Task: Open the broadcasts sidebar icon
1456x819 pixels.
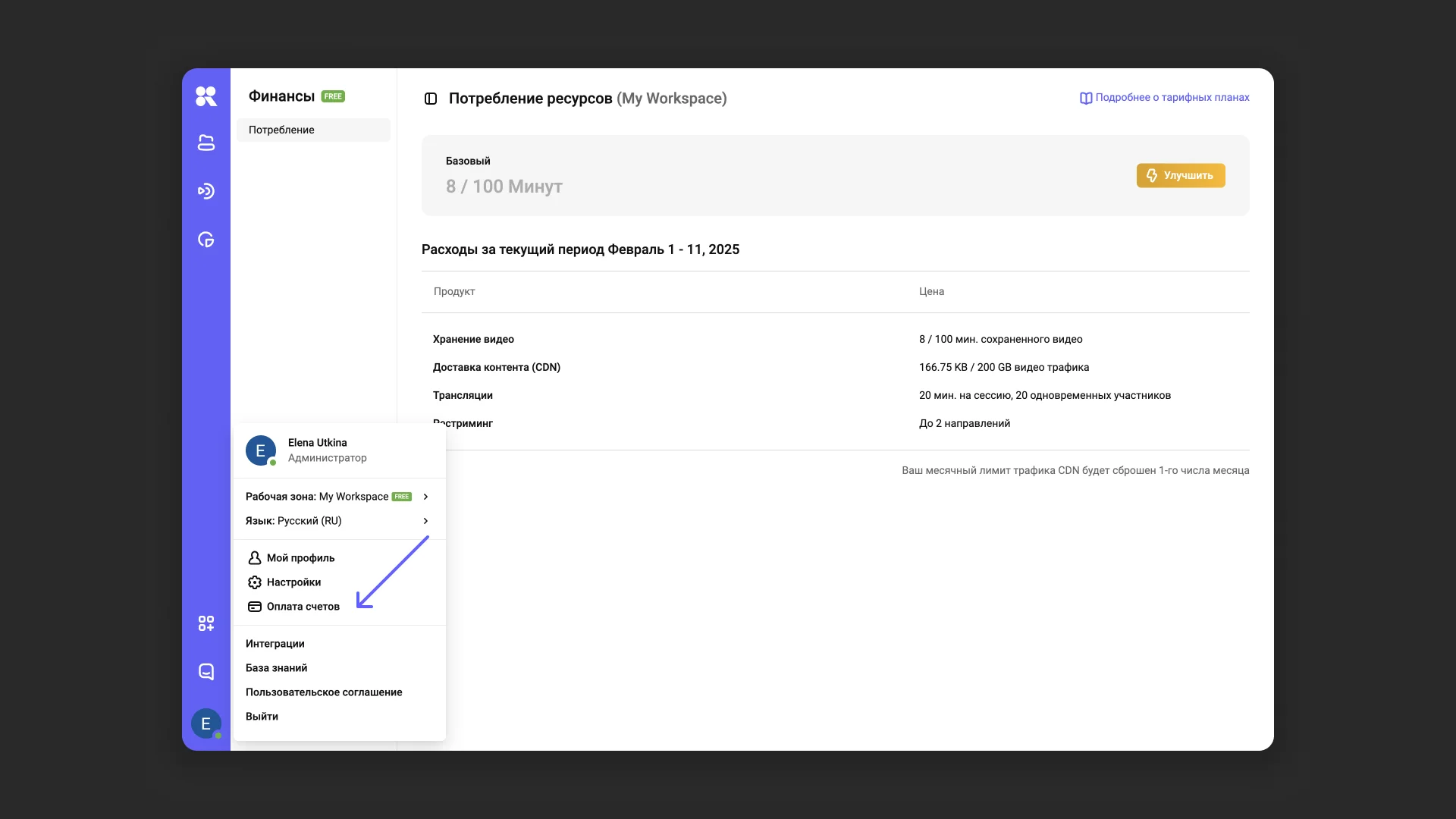Action: click(206, 191)
